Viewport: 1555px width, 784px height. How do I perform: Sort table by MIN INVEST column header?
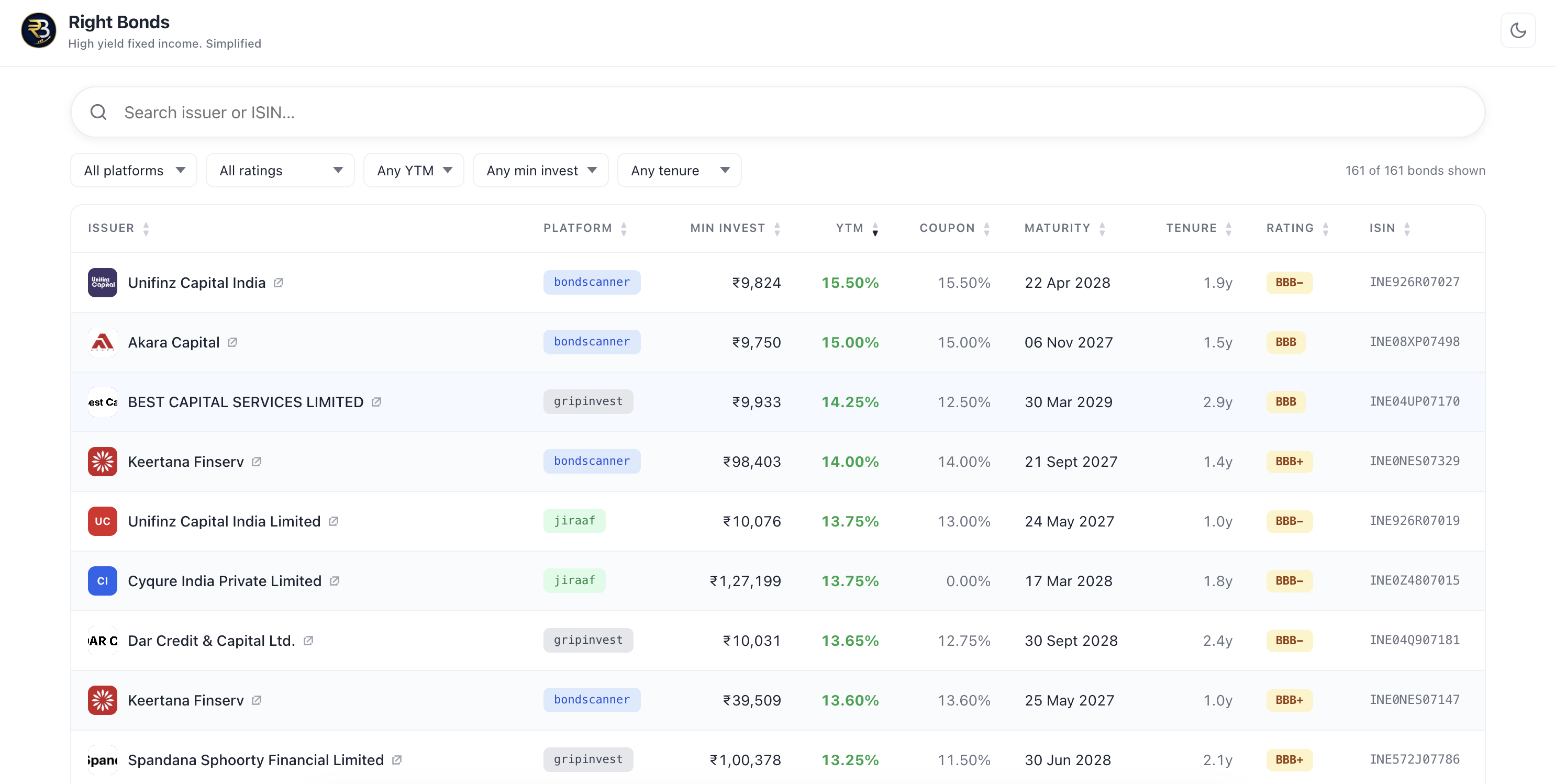[x=735, y=228]
